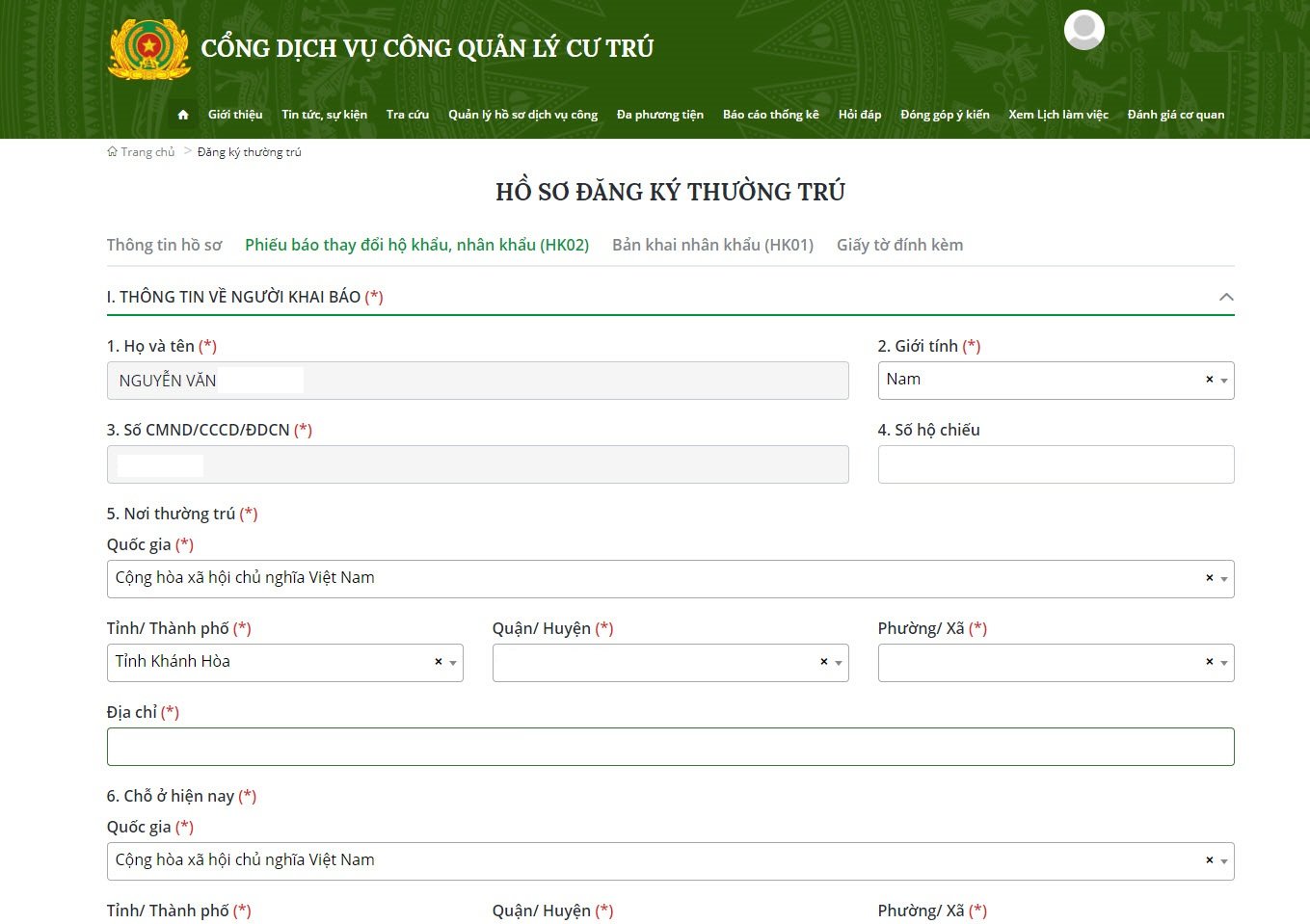1310x924 pixels.
Task: Open the Giấy tờ đính kèm tab
Action: (899, 245)
